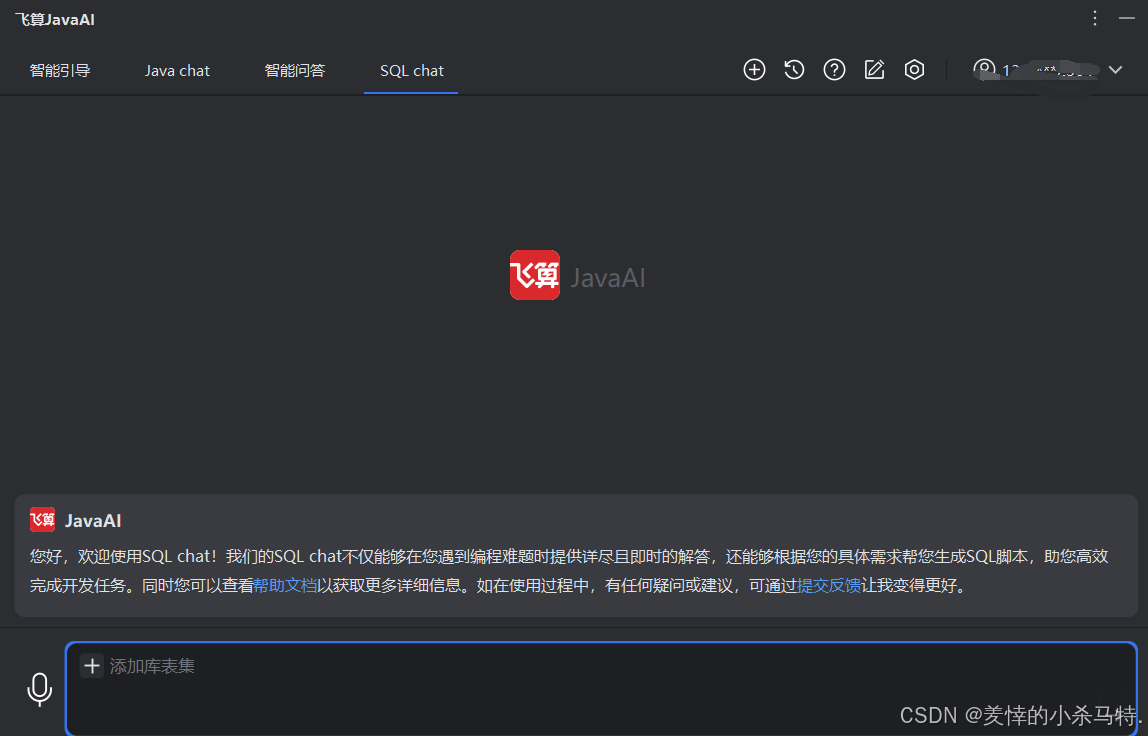Expand the account dropdown chevron
Image resolution: width=1148 pixels, height=736 pixels.
(x=1115, y=70)
